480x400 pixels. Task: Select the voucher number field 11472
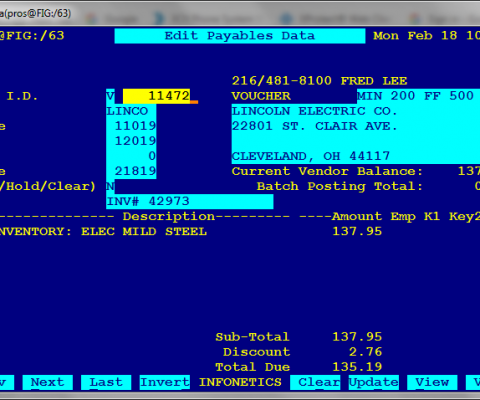(x=156, y=96)
